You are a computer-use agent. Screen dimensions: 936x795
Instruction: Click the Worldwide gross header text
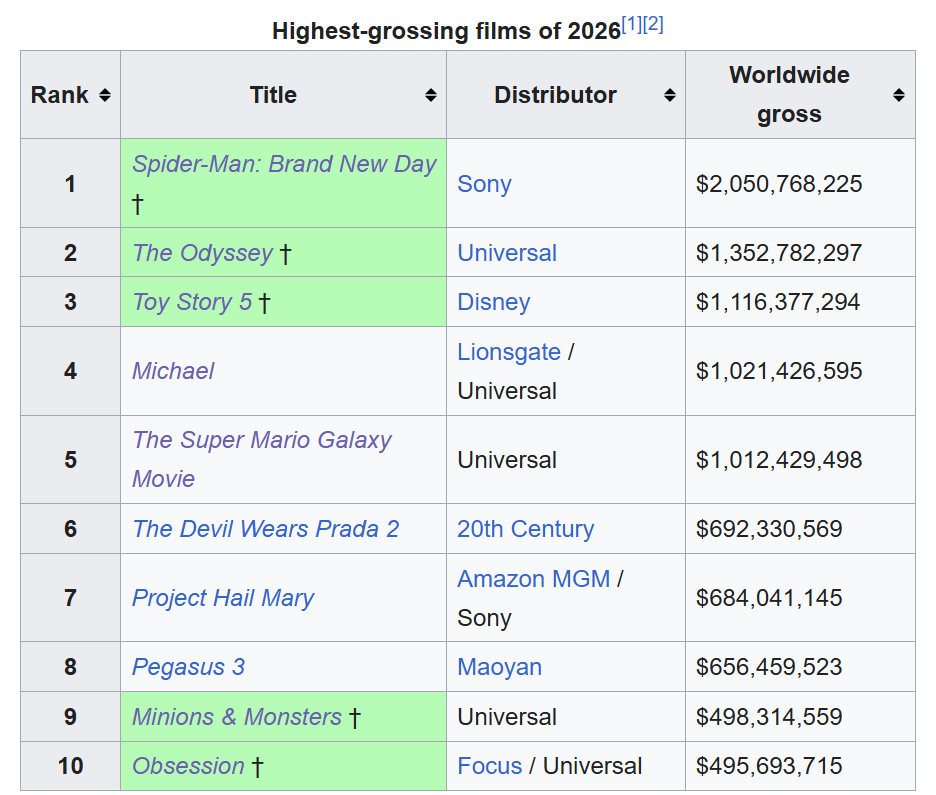click(x=789, y=95)
